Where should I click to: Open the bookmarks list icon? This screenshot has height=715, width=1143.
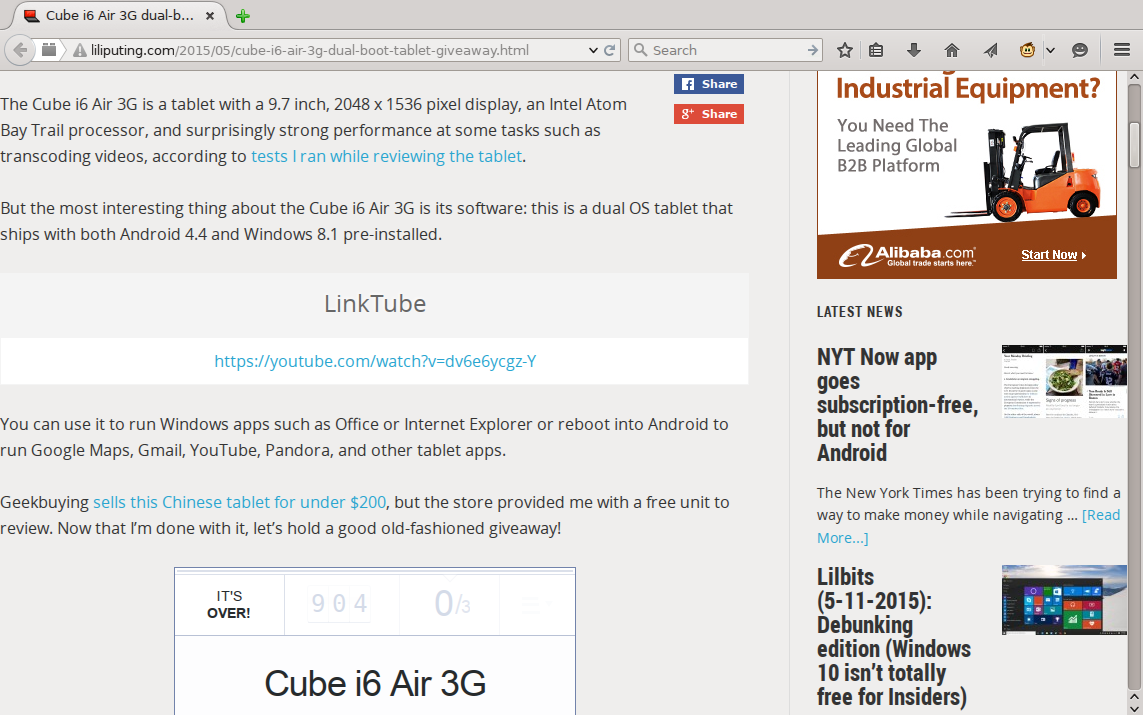coord(876,50)
